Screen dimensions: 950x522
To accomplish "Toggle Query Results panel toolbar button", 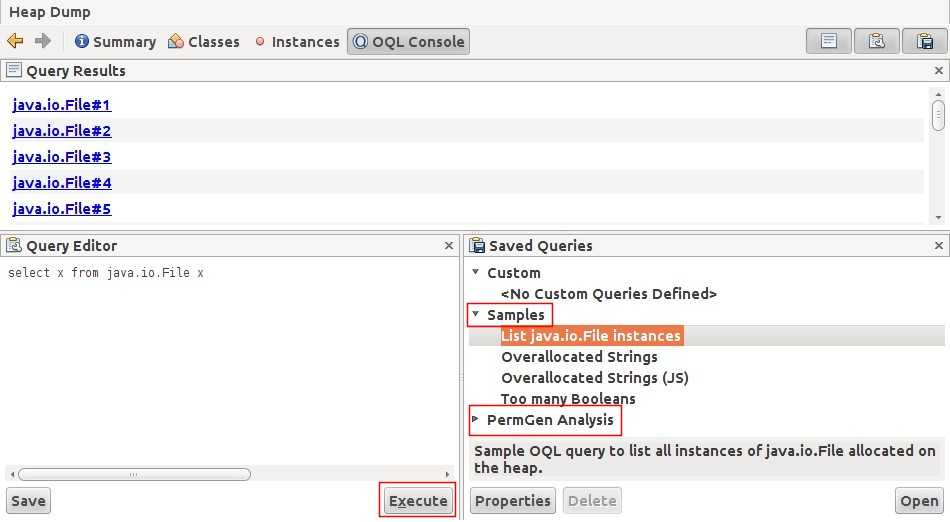I will [x=828, y=41].
